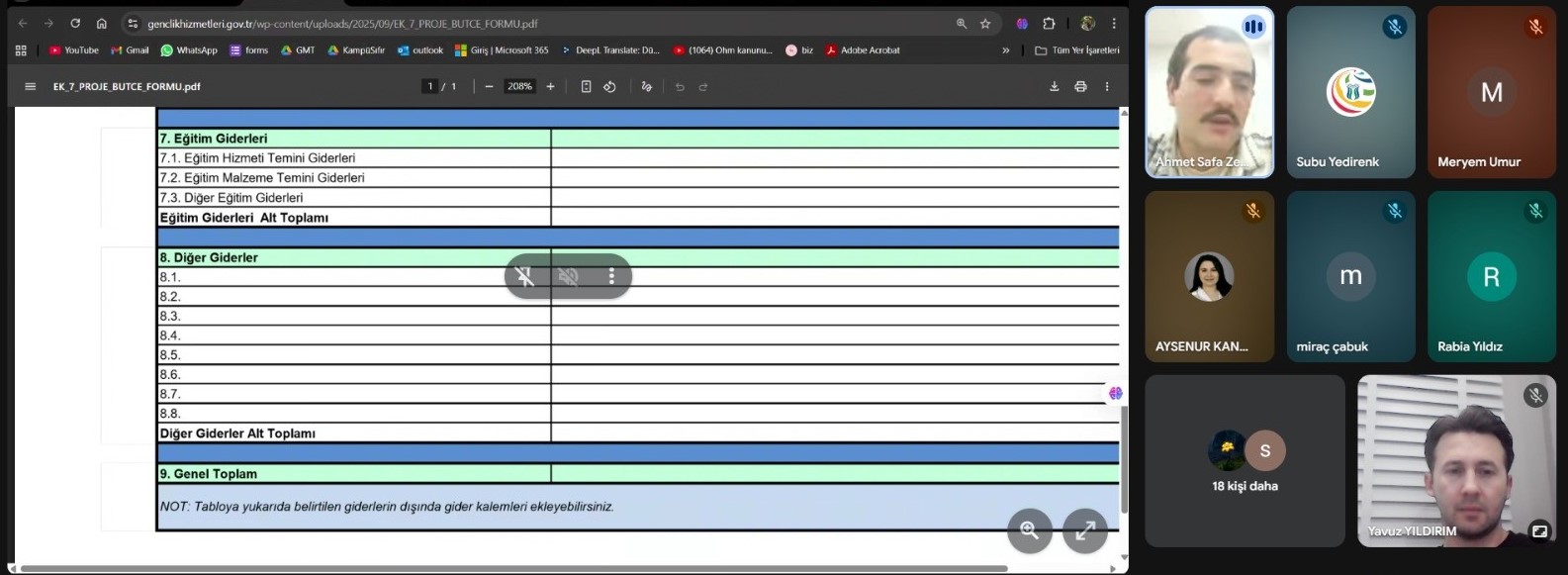This screenshot has height=575, width=1568.
Task: Toggle microphone mute on floating call control
Action: tap(525, 277)
